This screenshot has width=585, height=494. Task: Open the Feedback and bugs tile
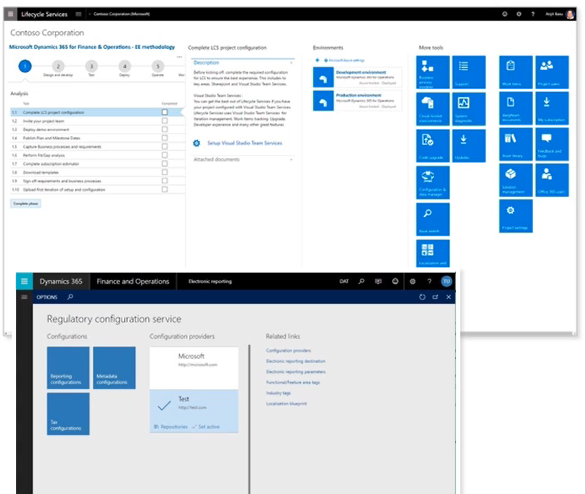(552, 144)
